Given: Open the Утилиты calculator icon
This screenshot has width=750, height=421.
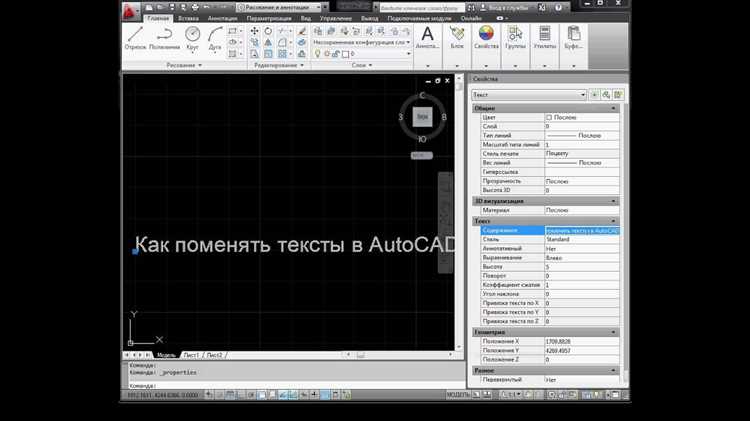Looking at the screenshot, I should (545, 38).
